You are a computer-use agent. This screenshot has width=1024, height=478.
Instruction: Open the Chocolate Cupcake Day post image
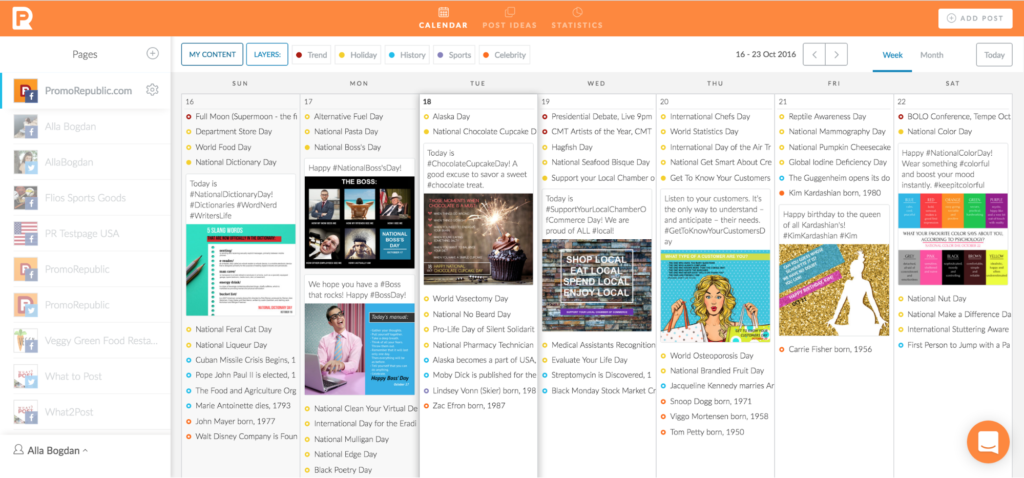[x=478, y=238]
